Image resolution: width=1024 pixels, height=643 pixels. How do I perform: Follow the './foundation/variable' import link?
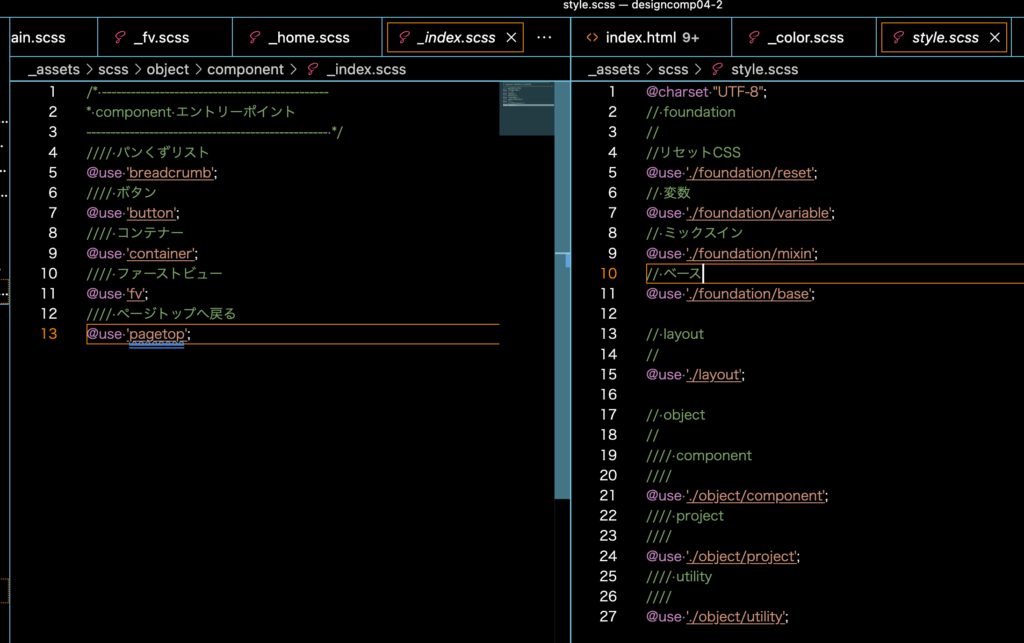pyautogui.click(x=759, y=213)
